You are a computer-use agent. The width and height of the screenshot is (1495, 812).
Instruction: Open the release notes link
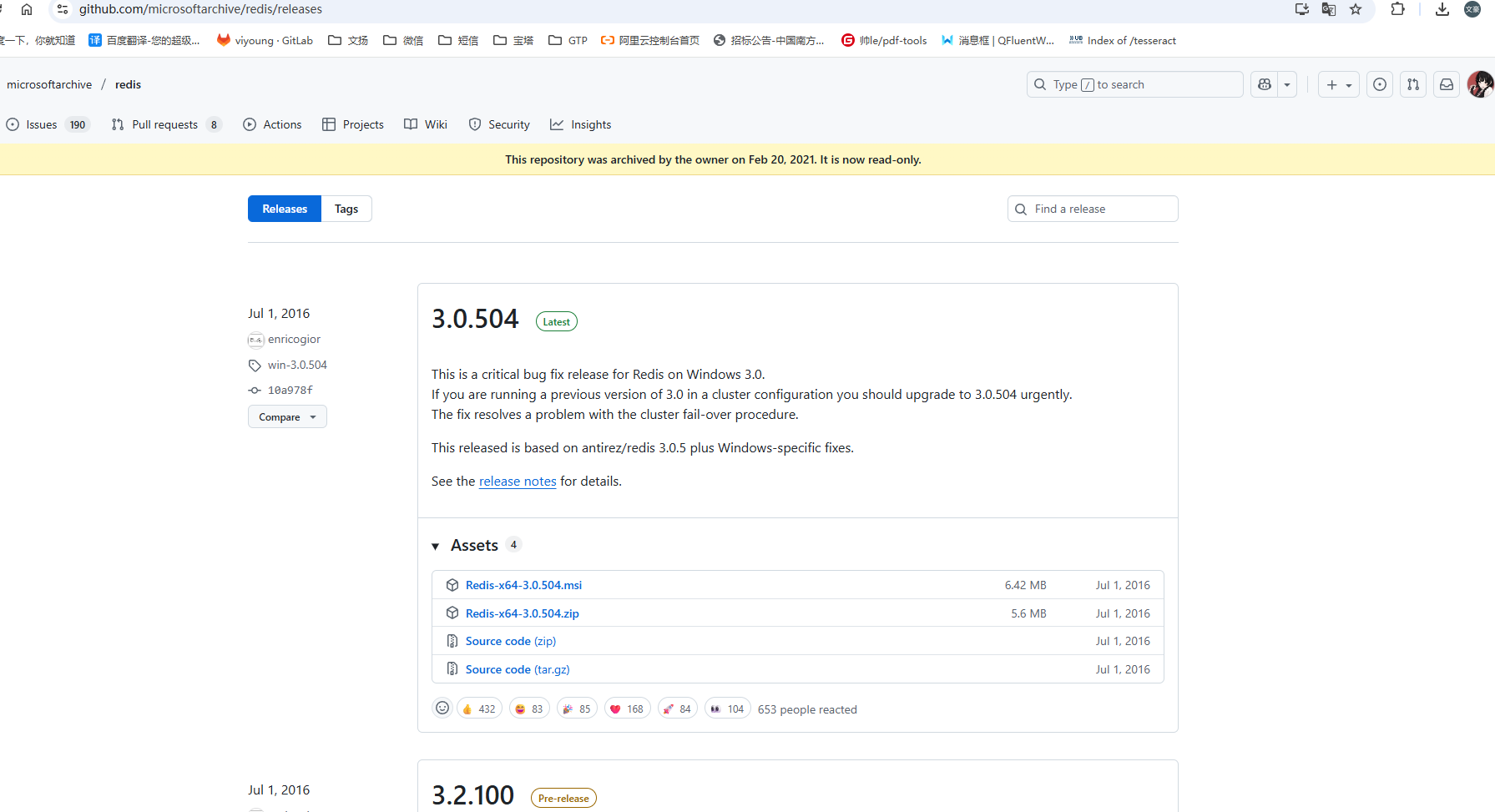(518, 481)
